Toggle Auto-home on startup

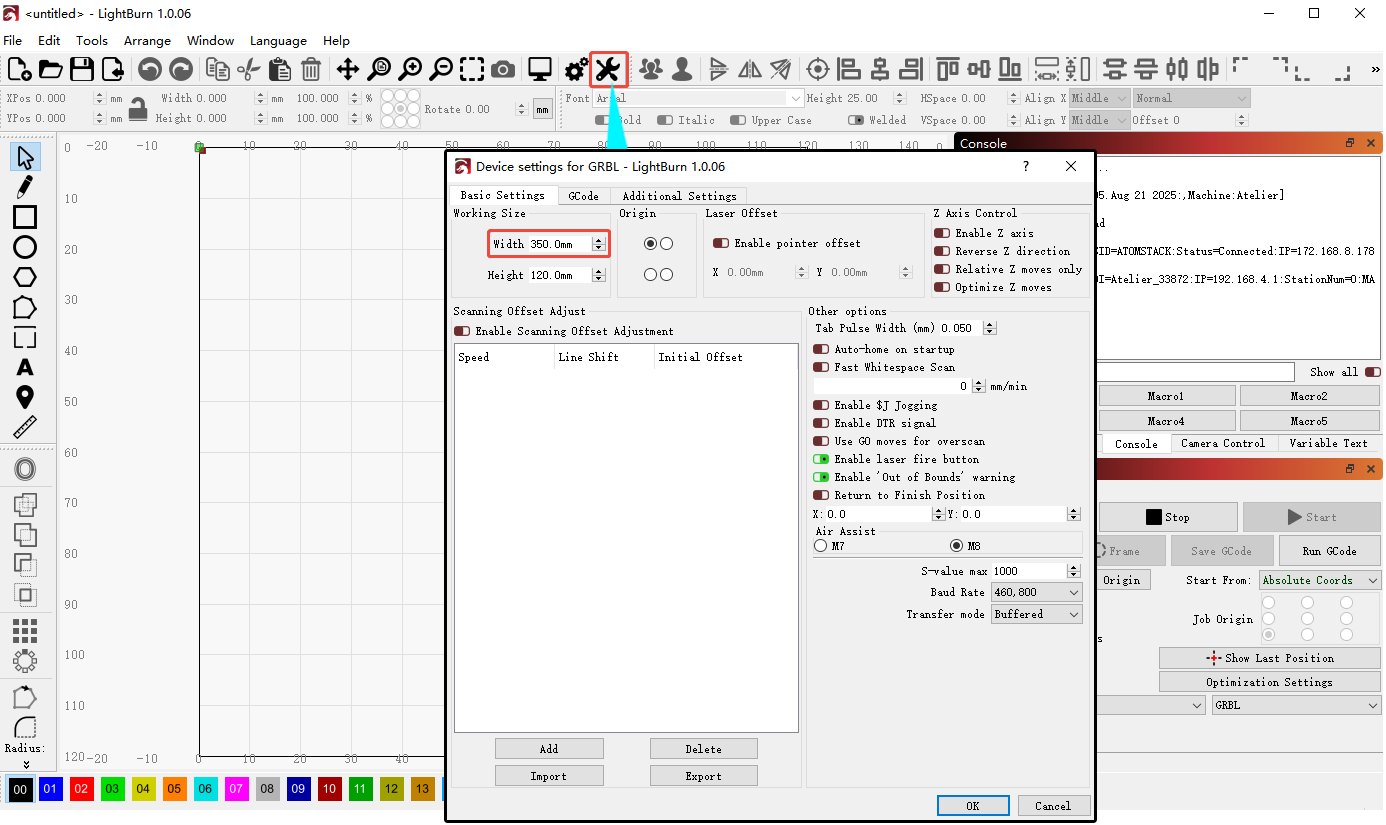coord(821,349)
